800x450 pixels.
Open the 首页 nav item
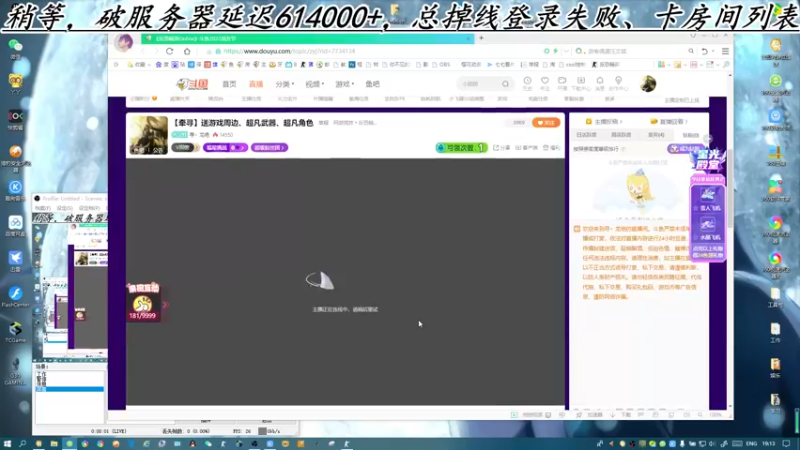point(229,84)
